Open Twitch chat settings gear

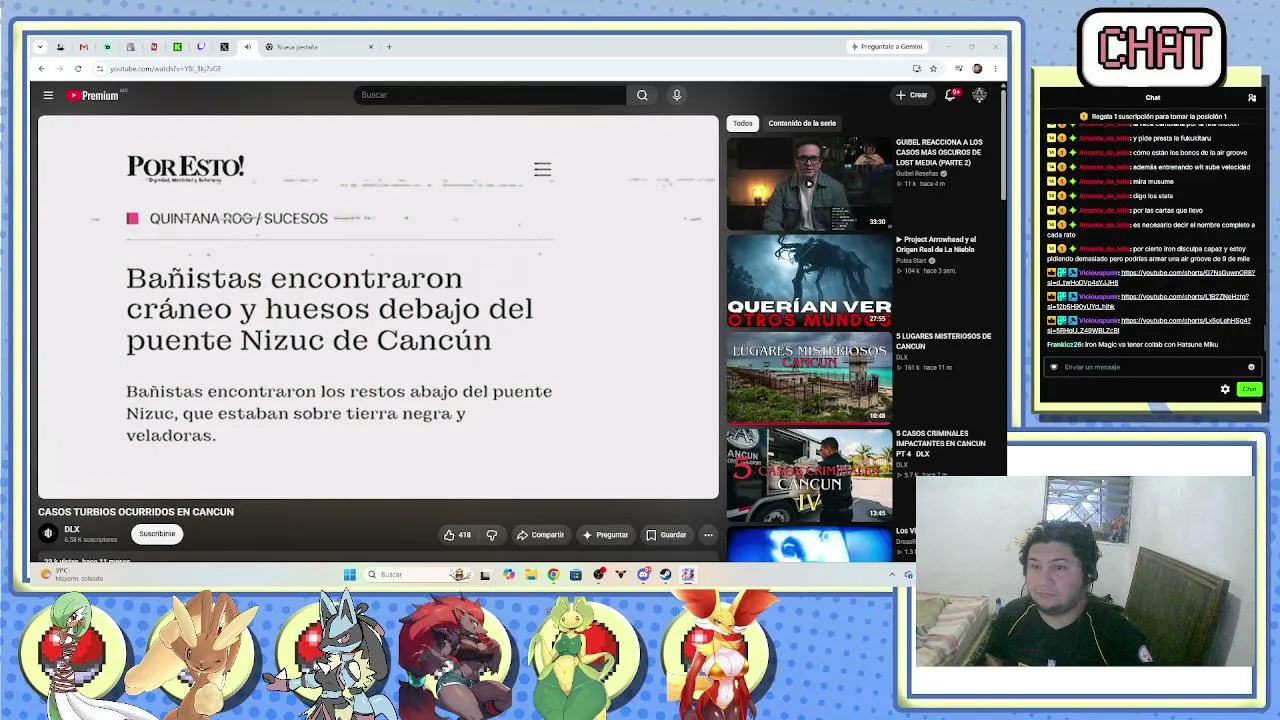point(1225,389)
